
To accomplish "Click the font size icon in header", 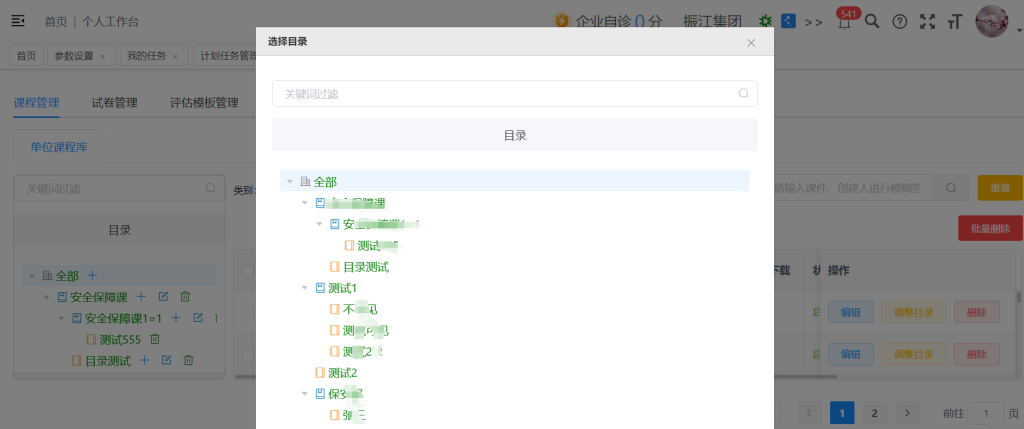I will tap(954, 21).
